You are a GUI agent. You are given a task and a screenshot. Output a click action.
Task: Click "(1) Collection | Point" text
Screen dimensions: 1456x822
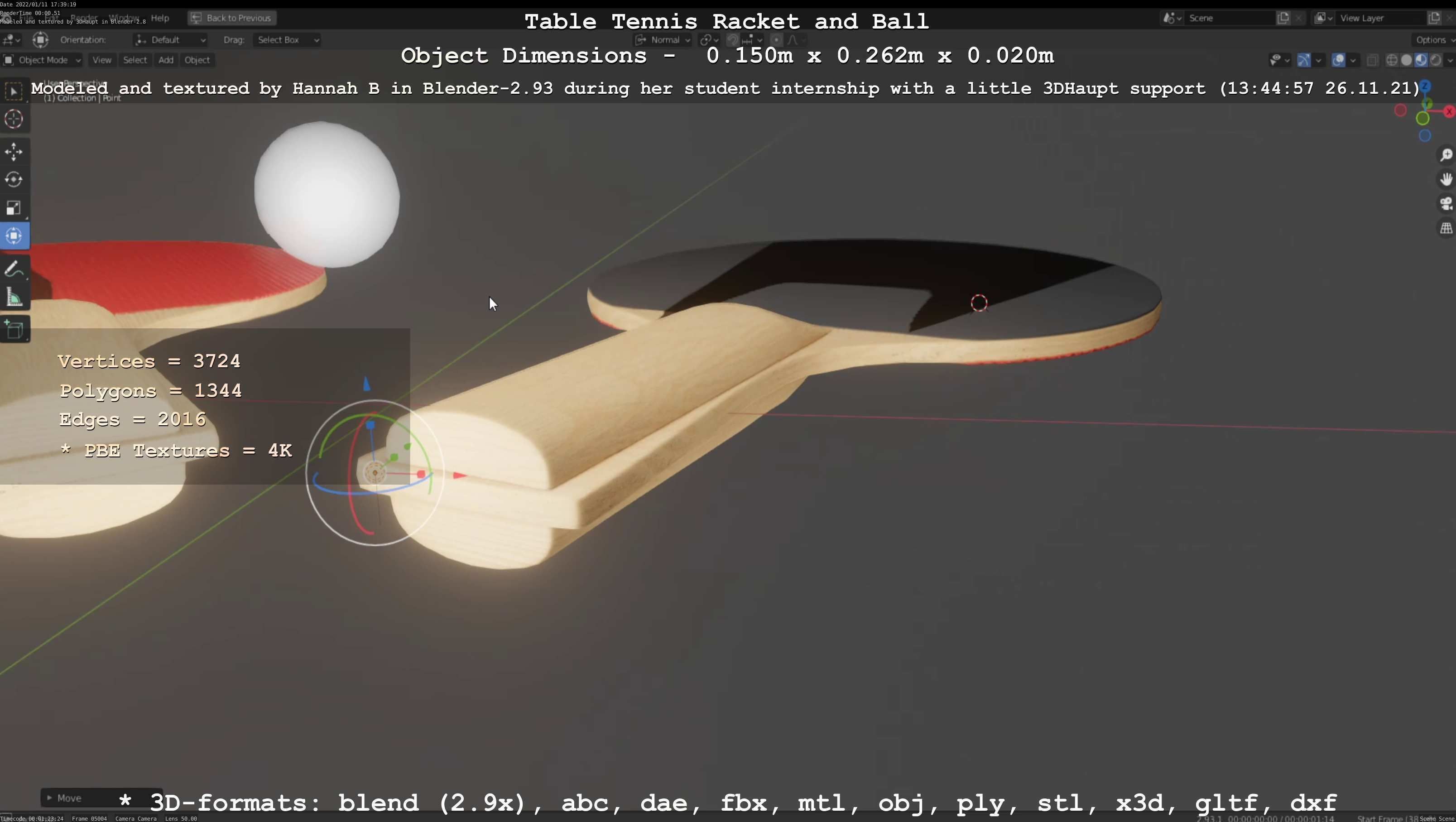click(x=82, y=98)
